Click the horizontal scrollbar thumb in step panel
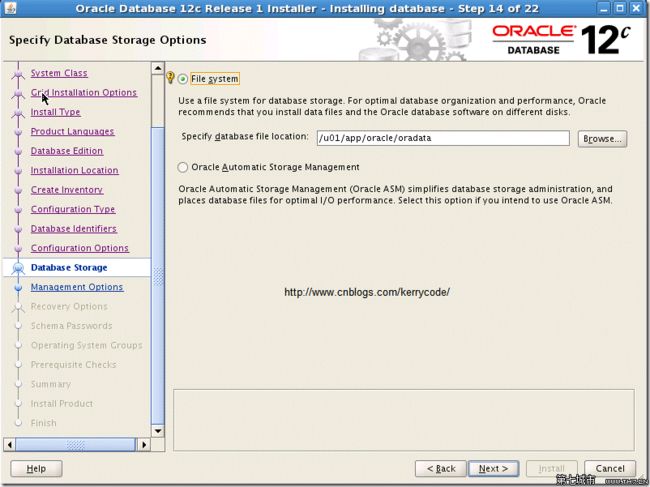This screenshot has width=650, height=487. [75, 445]
